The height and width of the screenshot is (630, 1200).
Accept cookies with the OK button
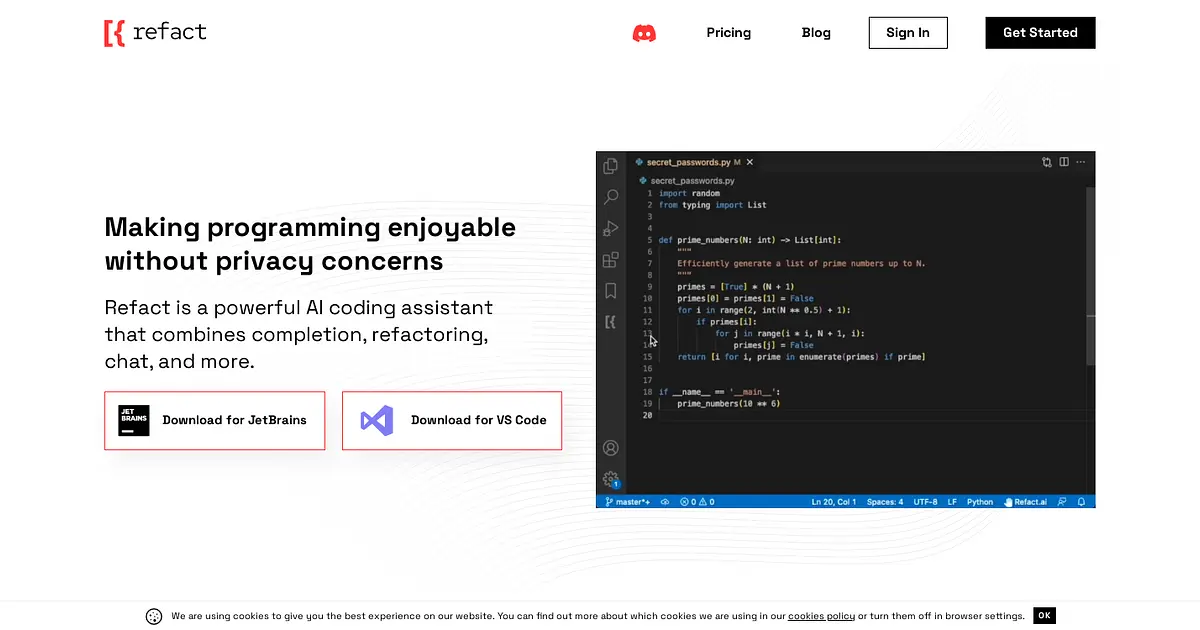pos(1044,616)
